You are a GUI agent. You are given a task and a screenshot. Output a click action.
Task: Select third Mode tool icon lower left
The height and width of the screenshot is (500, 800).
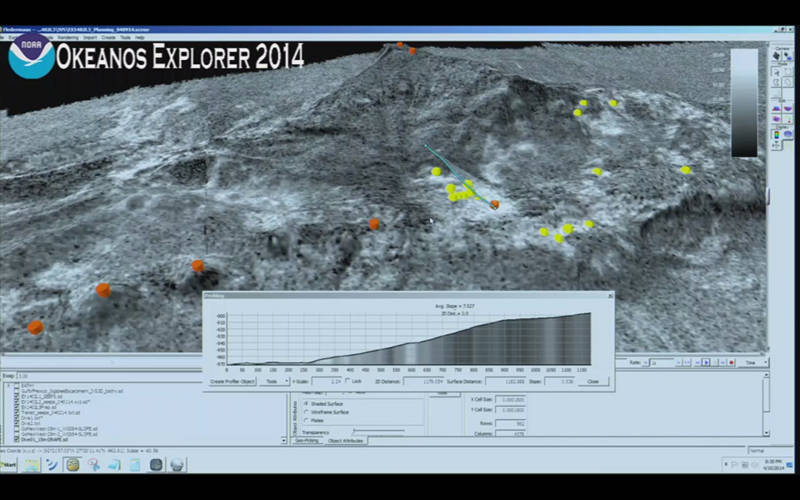(777, 82)
